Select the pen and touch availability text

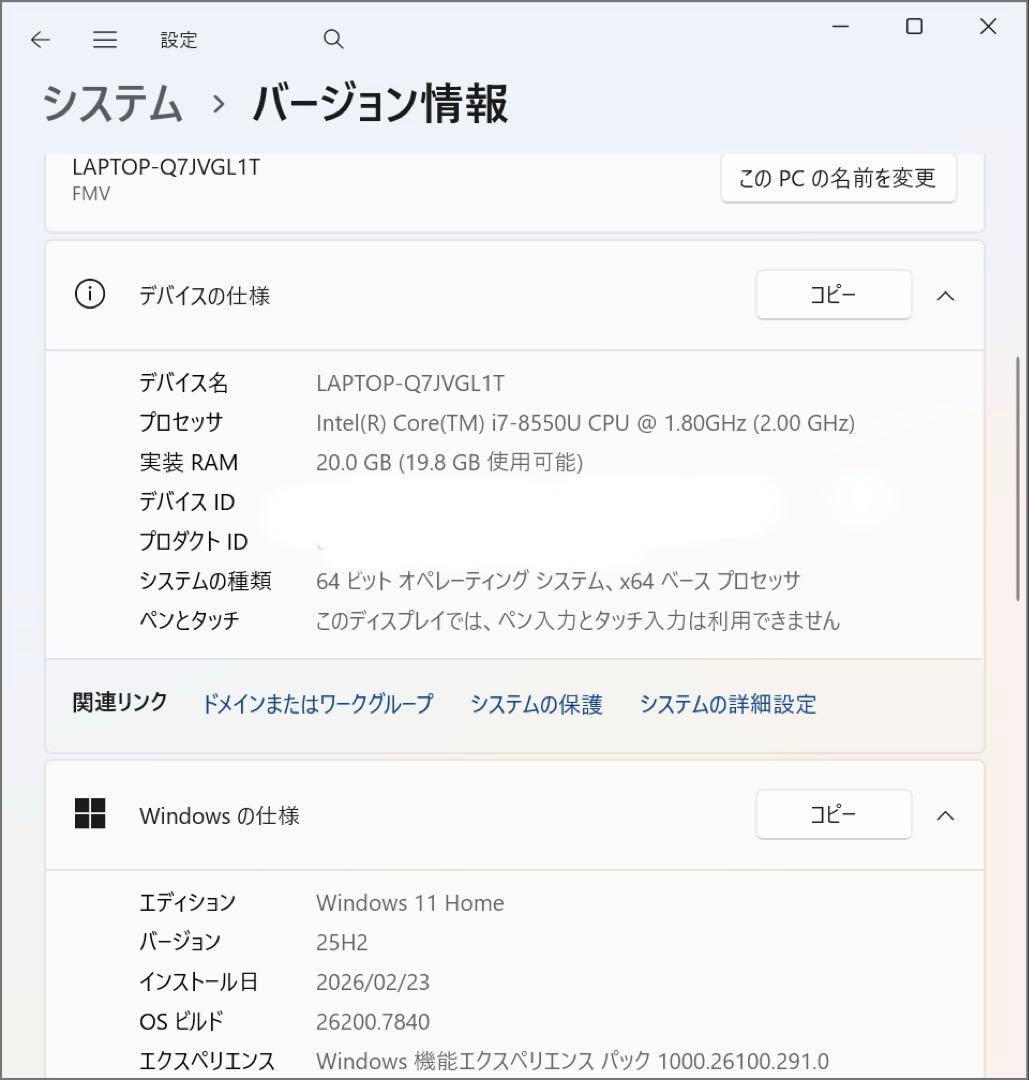578,621
